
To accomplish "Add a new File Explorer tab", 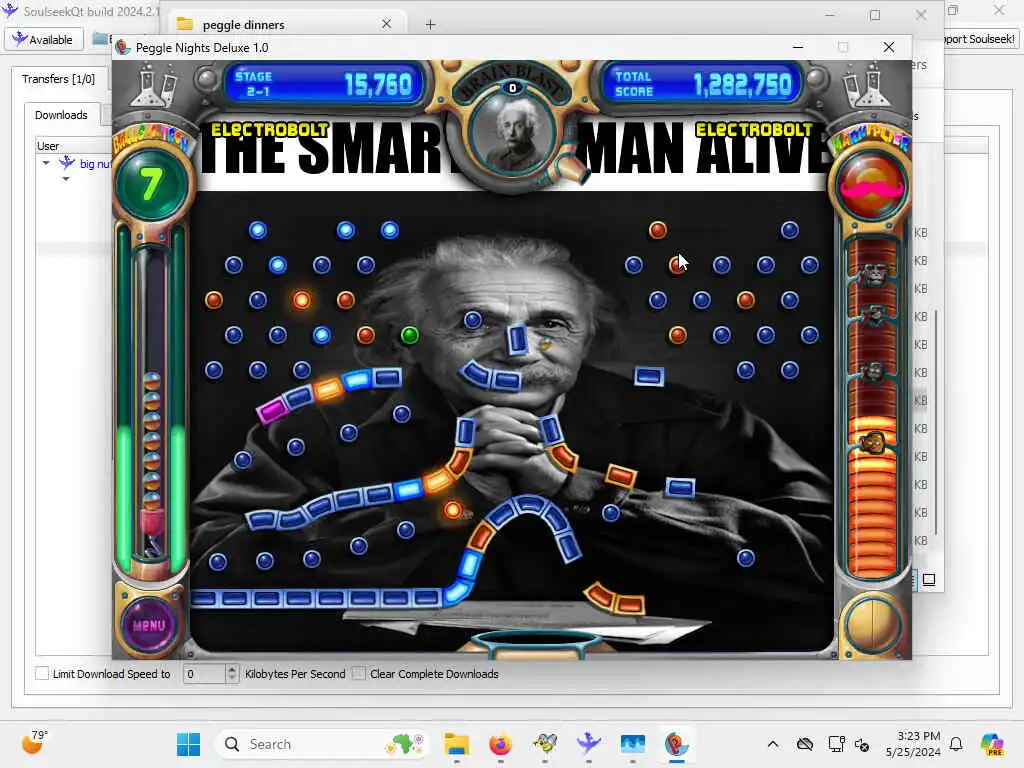I will 430,25.
